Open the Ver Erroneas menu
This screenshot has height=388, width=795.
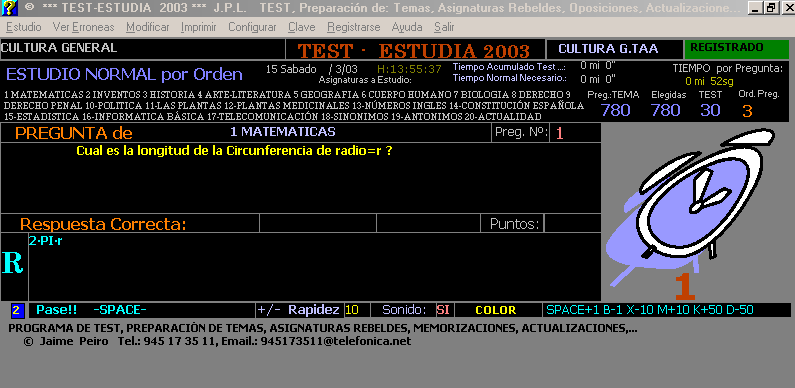tap(84, 27)
